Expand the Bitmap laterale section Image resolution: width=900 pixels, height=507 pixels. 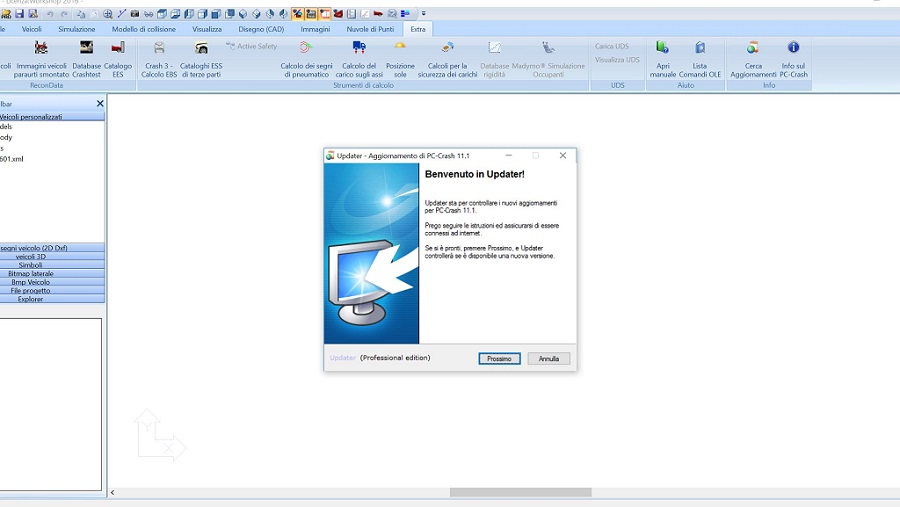[52, 274]
